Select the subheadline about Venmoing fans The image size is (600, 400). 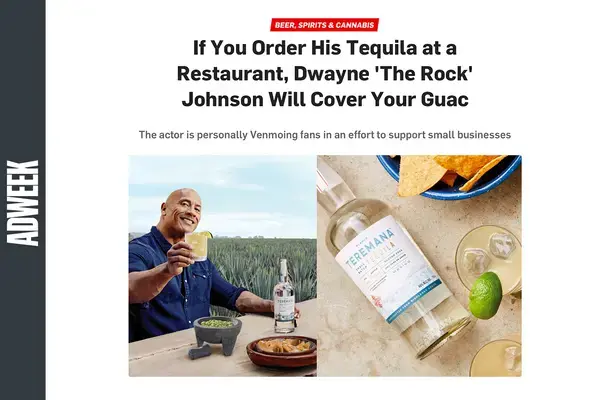pyautogui.click(x=324, y=135)
